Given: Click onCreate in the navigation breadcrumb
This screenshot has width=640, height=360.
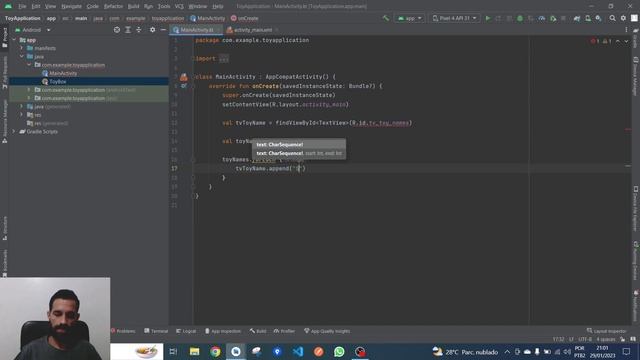Looking at the screenshot, I should tap(244, 18).
